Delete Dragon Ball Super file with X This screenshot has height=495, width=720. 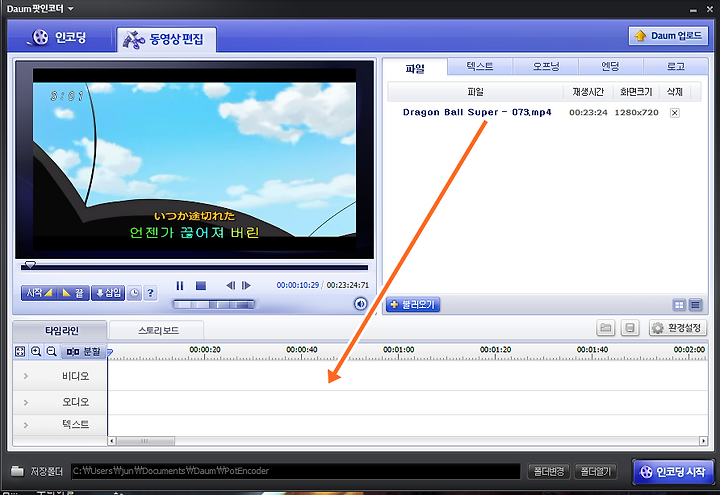point(675,112)
